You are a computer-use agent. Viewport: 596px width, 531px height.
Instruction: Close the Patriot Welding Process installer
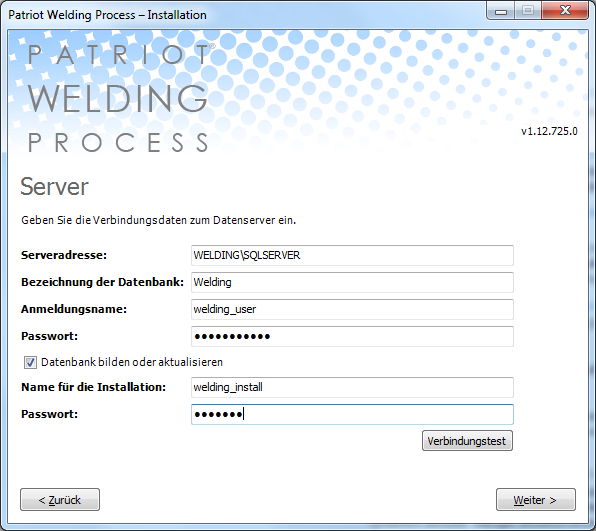pyautogui.click(x=565, y=11)
